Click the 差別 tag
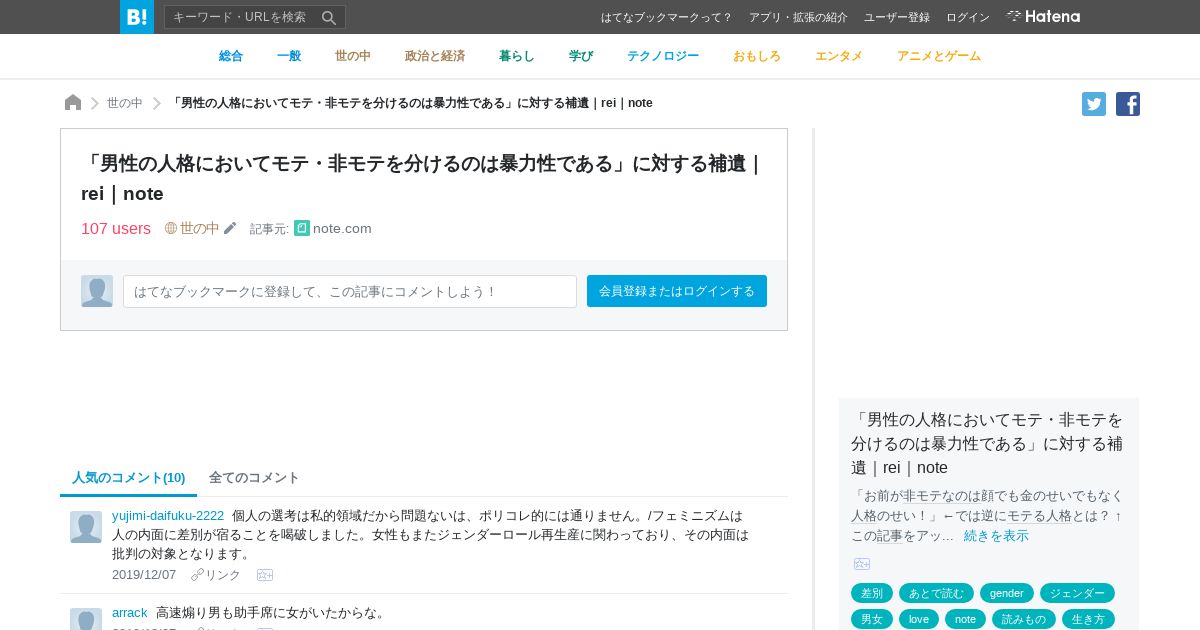Viewport: 1200px width, 630px height. (x=872, y=593)
